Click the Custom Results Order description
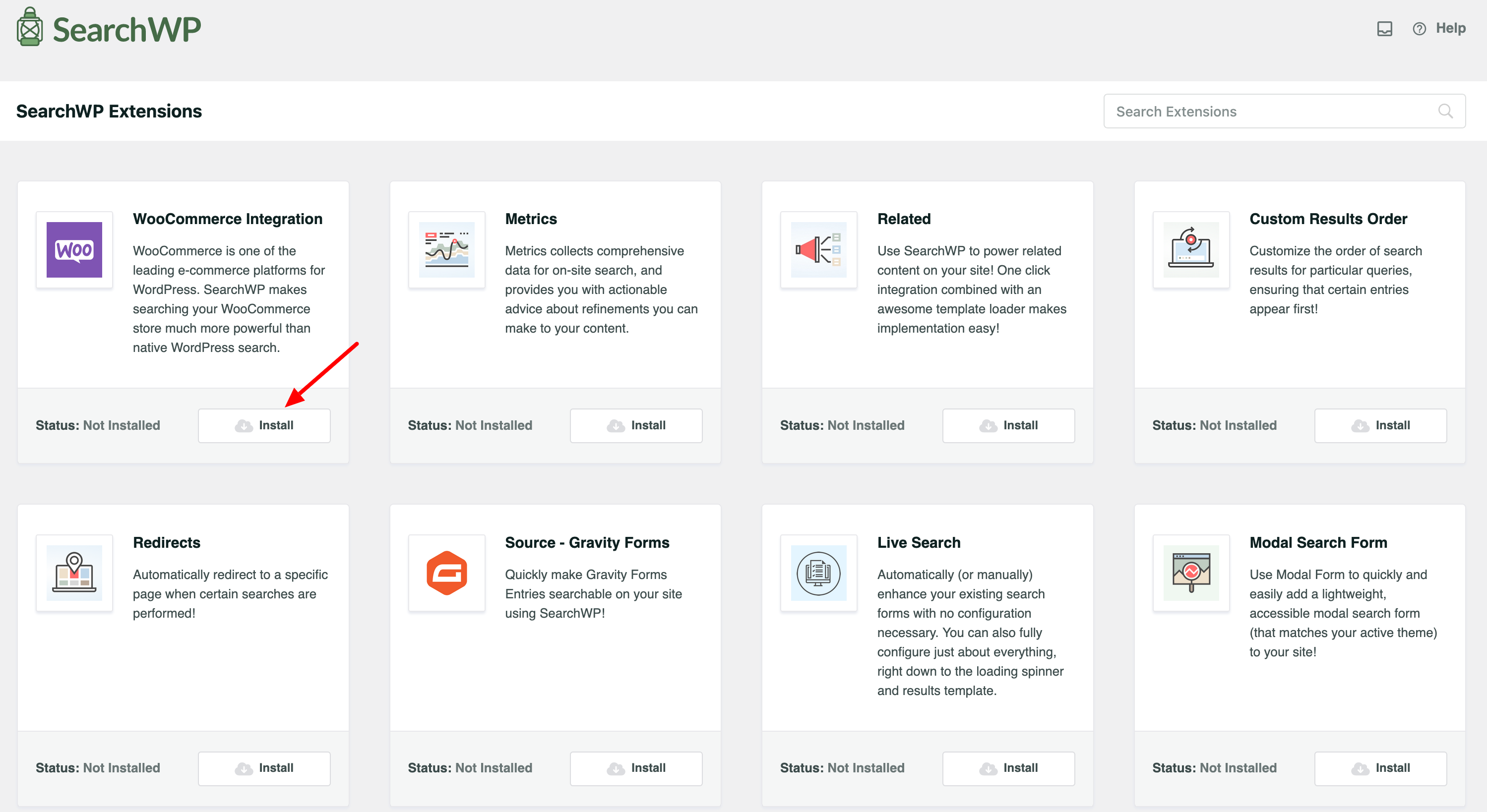 tap(1335, 280)
